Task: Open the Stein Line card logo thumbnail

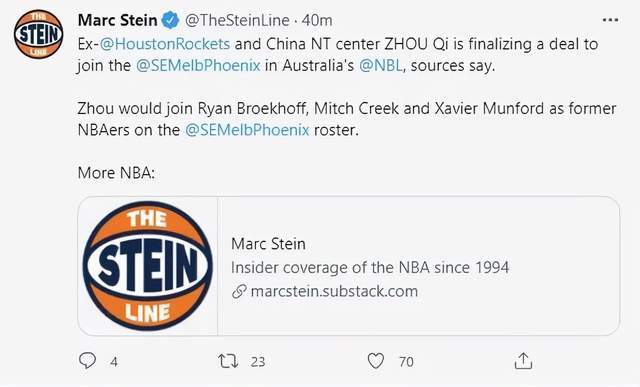Action: [x=148, y=266]
